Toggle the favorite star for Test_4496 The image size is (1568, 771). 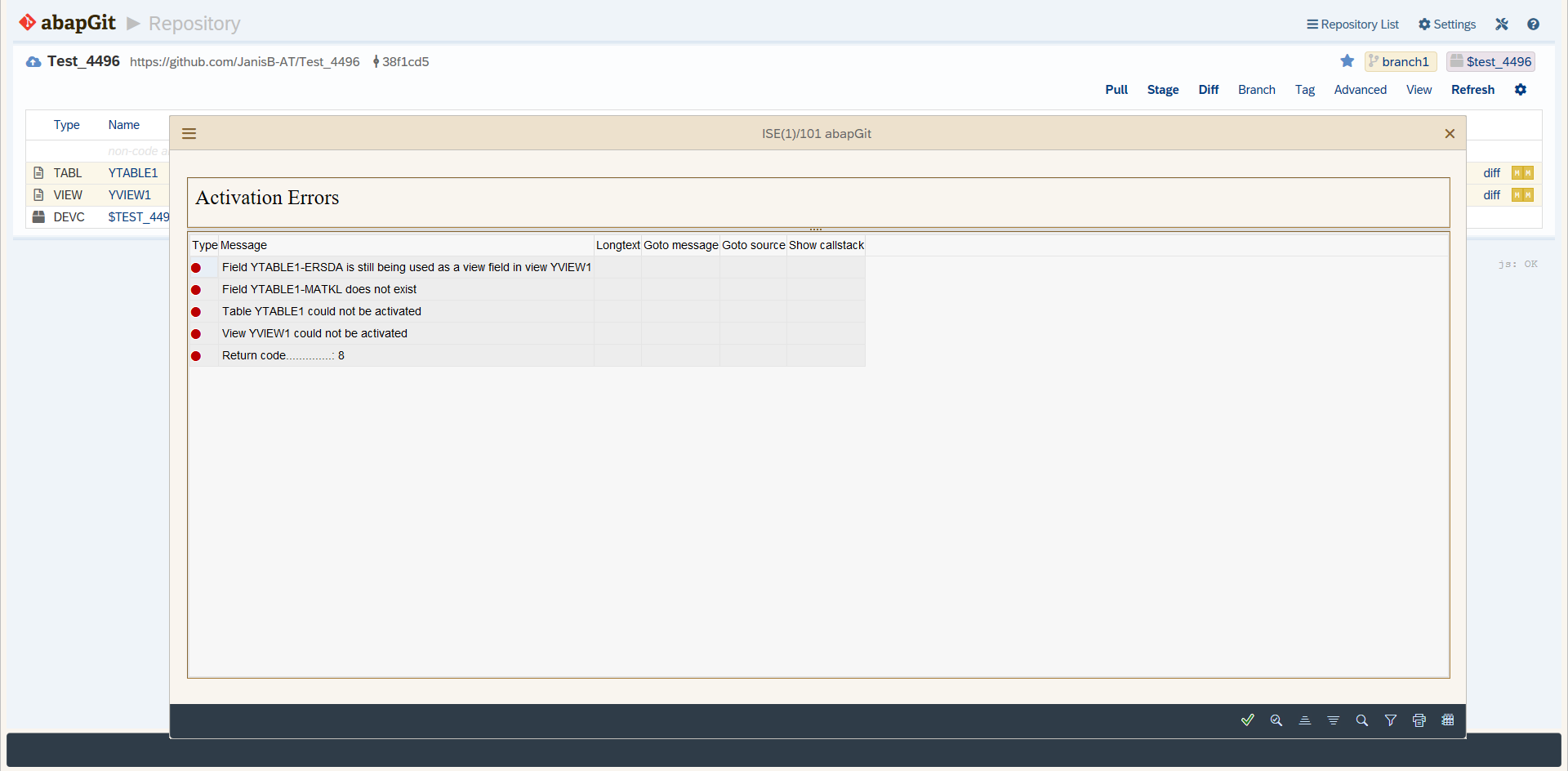[1347, 61]
